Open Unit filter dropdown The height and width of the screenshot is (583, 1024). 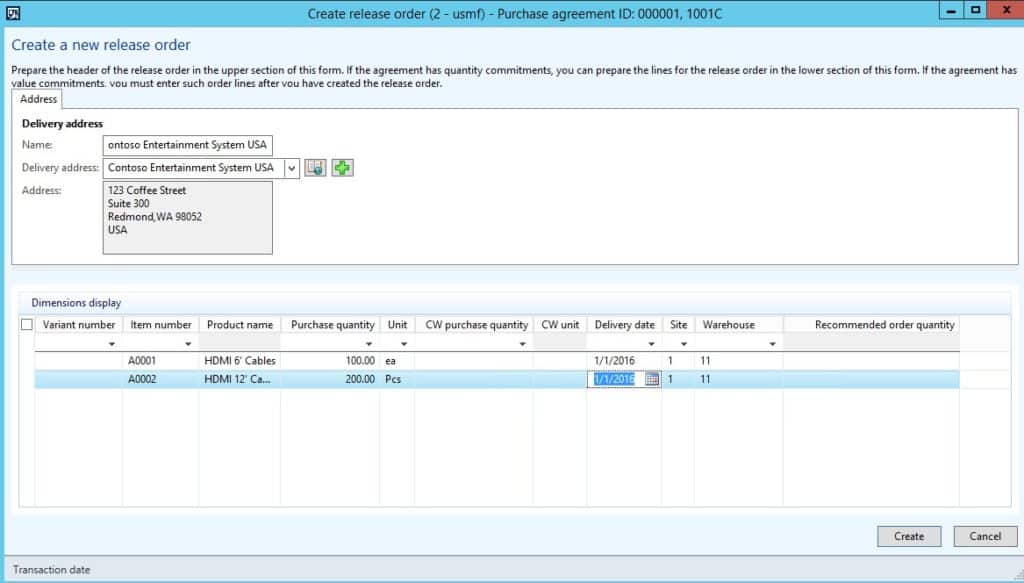(404, 343)
